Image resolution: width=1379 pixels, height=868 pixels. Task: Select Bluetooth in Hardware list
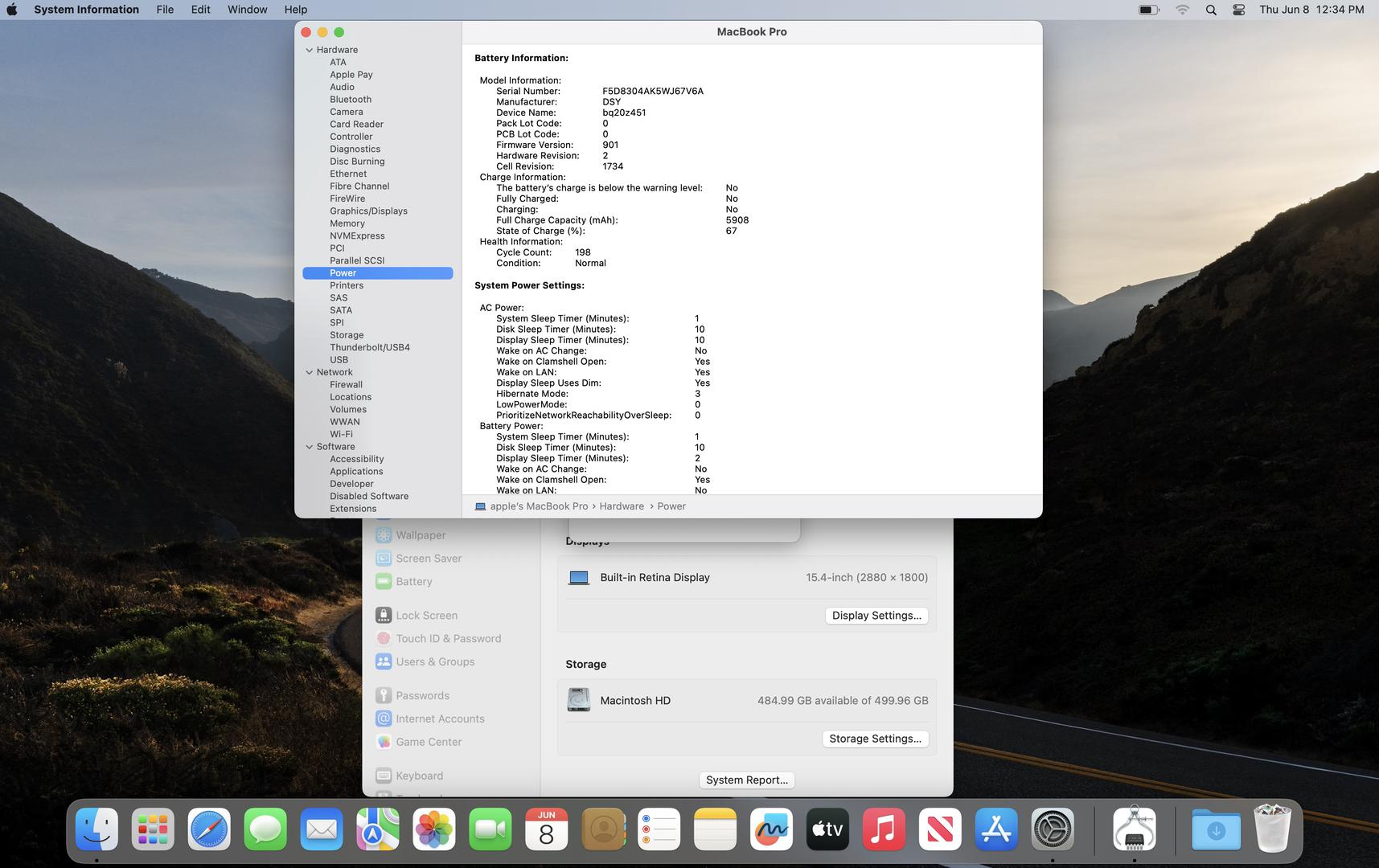[x=351, y=100]
